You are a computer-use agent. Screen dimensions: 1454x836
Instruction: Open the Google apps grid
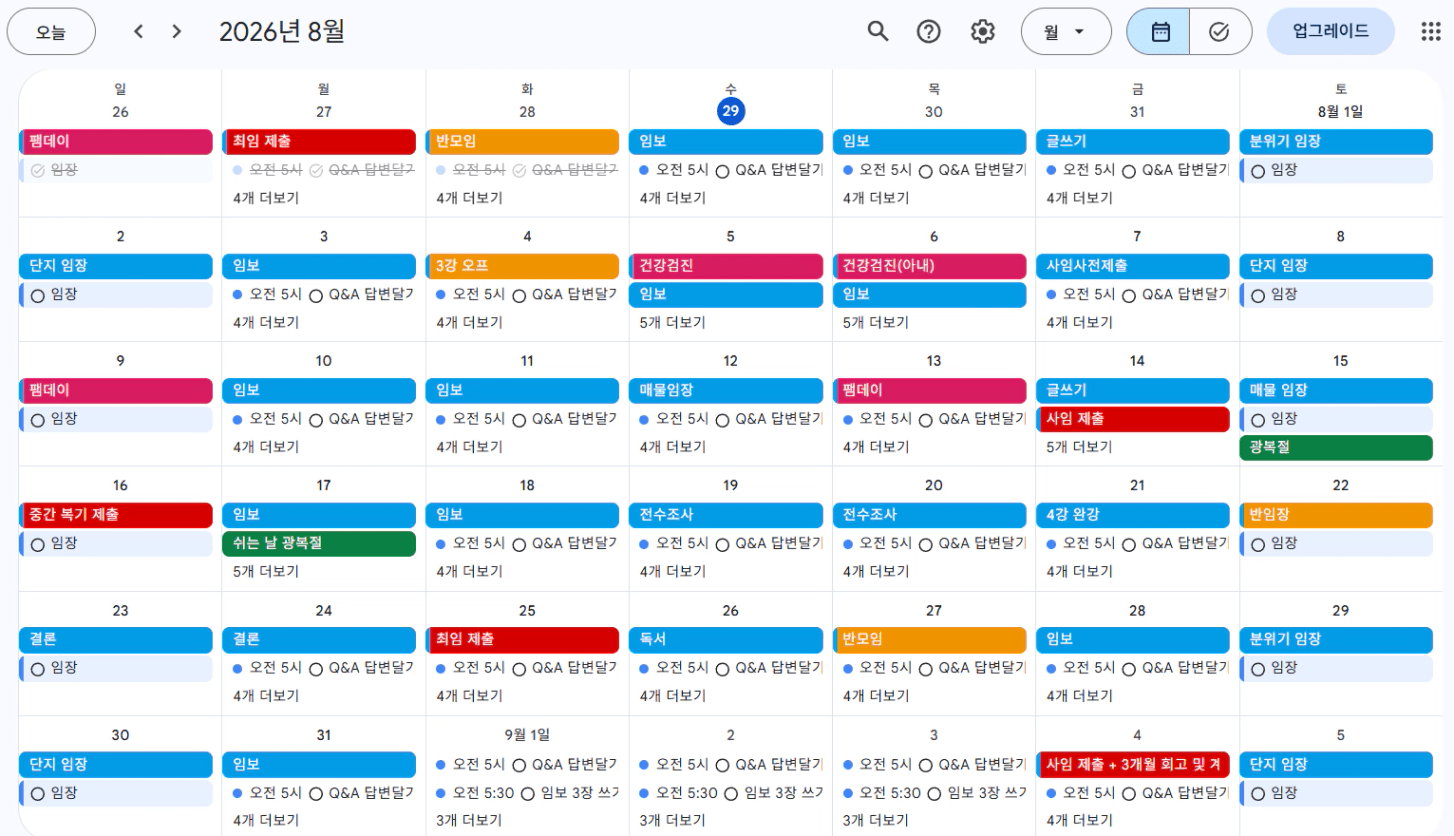pos(1431,31)
